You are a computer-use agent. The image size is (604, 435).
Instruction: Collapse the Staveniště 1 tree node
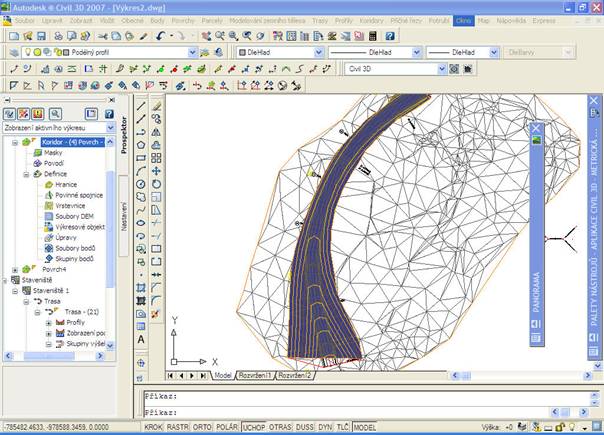point(15,291)
